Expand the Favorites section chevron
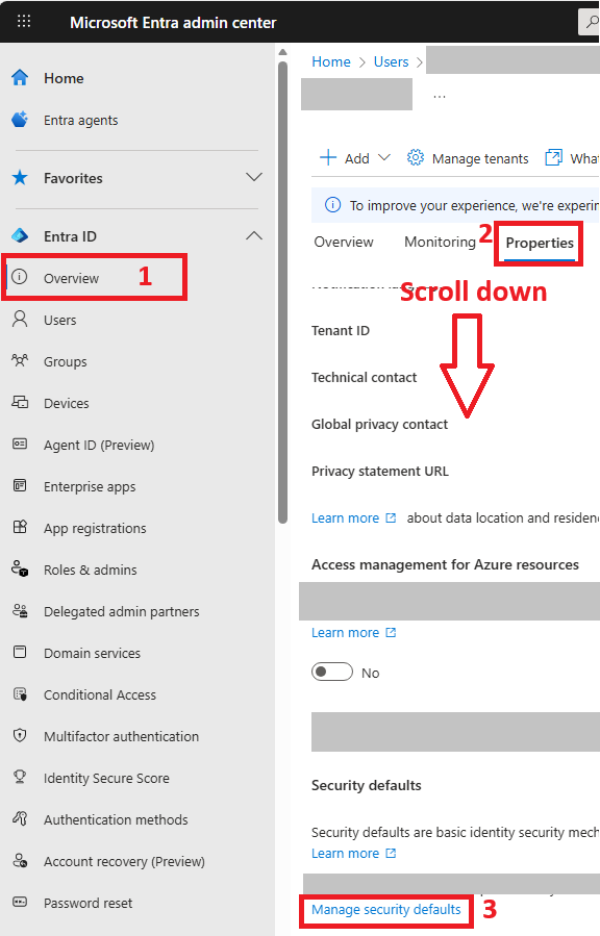 pos(254,177)
